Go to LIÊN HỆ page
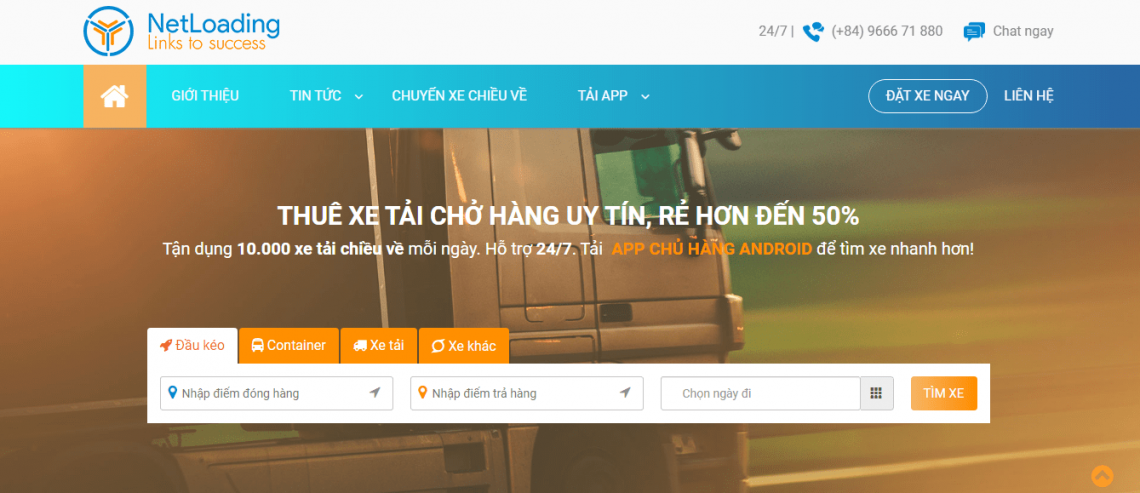Image resolution: width=1140 pixels, height=493 pixels. [x=1029, y=96]
